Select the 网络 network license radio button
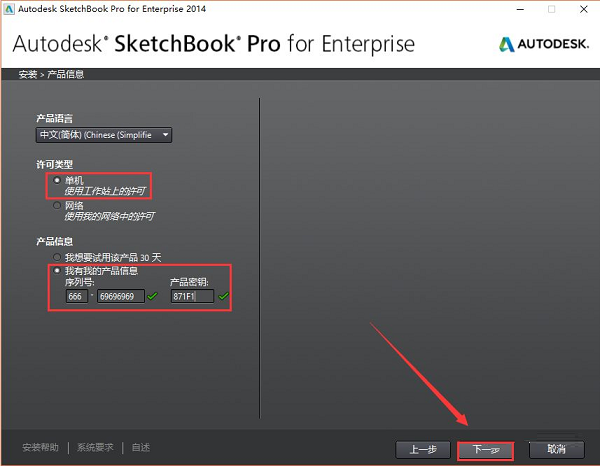This screenshot has width=600, height=466. coord(57,205)
